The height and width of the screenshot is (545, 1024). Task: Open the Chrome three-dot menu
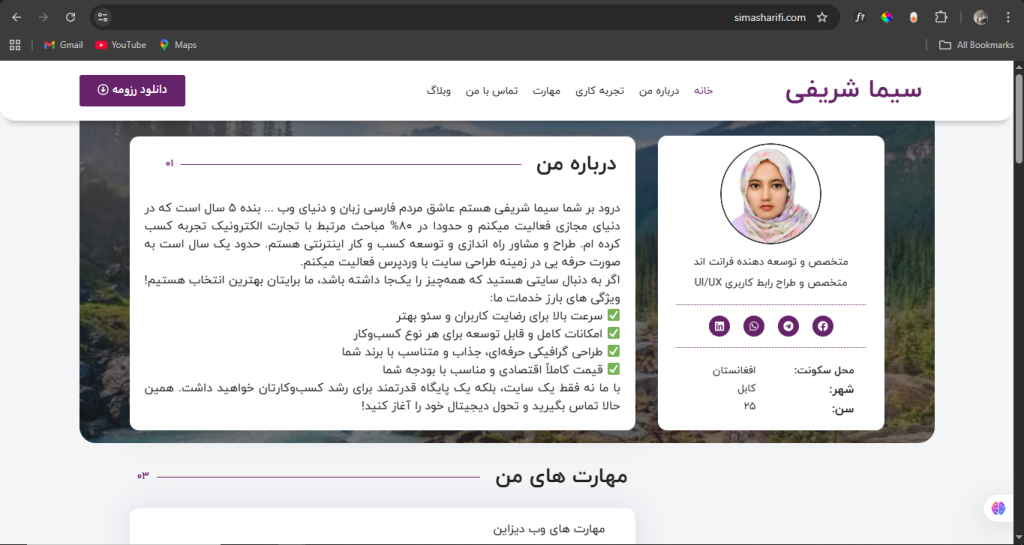tap(1008, 18)
